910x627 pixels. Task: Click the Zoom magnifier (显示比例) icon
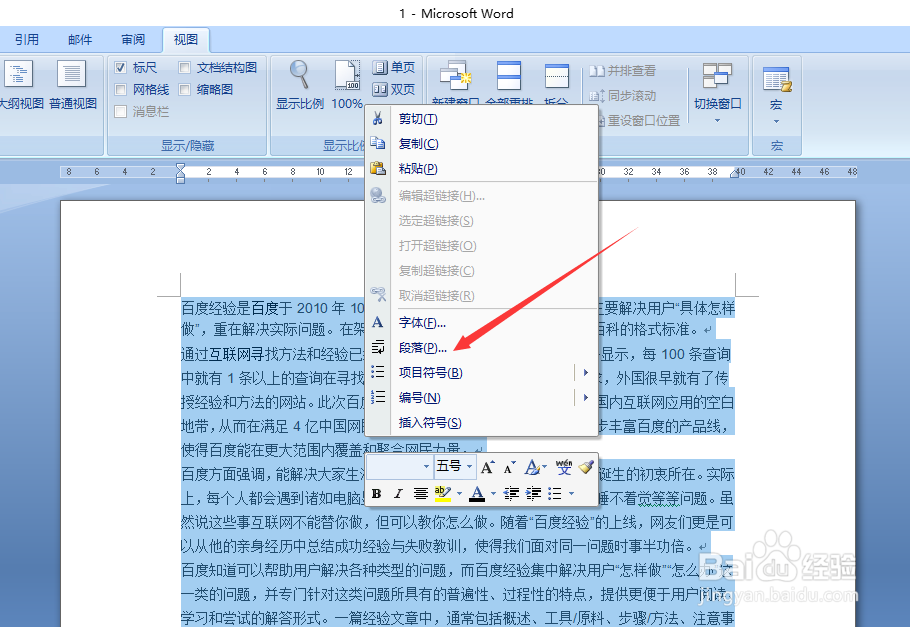pos(298,72)
